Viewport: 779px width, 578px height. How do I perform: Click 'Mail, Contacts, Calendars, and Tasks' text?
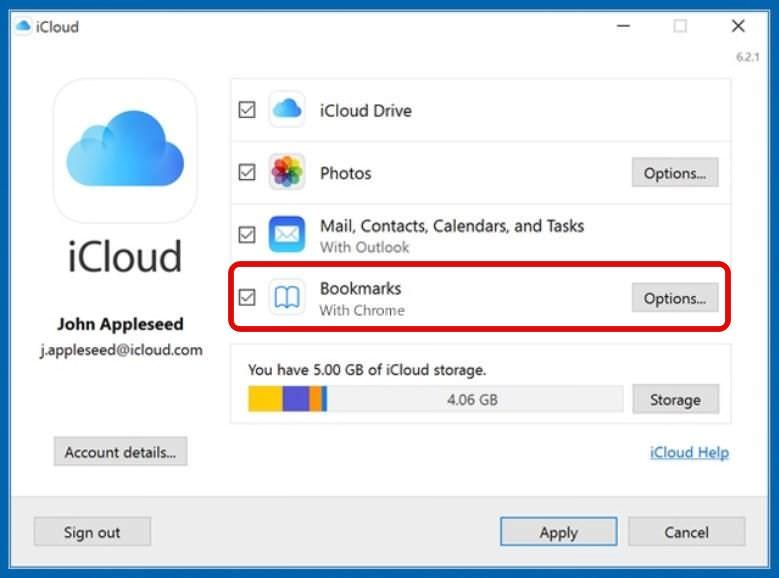click(x=452, y=226)
